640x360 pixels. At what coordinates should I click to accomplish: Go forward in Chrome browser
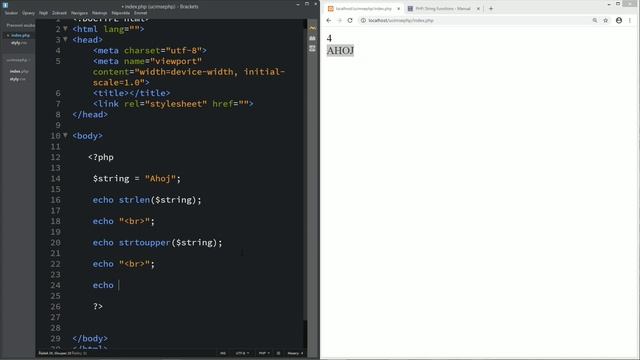[x=339, y=20]
